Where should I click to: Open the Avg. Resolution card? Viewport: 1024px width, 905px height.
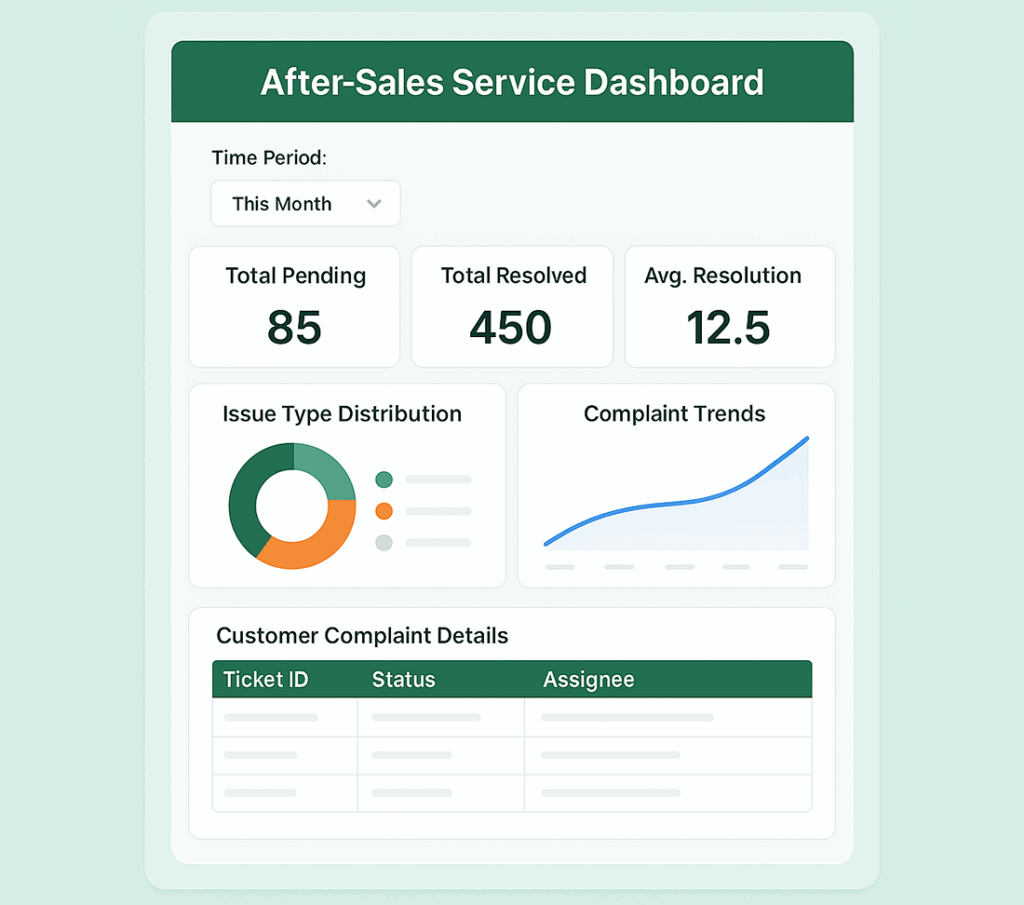click(729, 307)
